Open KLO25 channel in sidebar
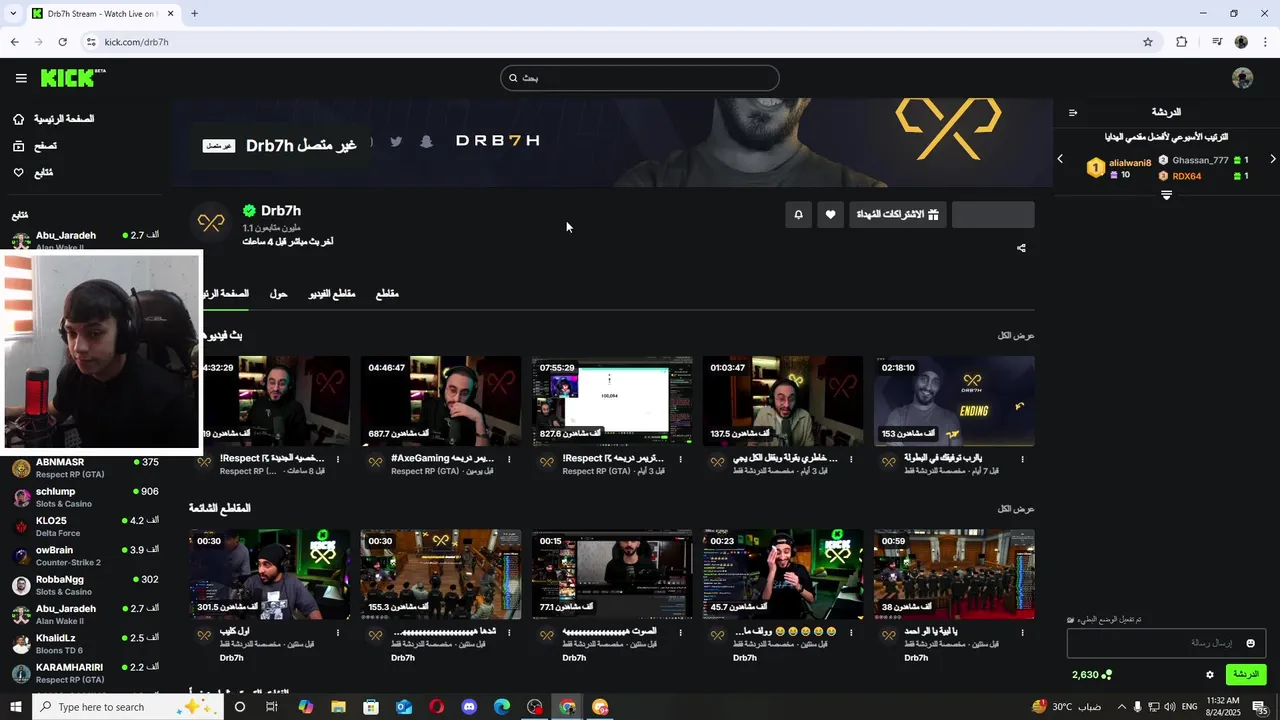 pos(84,526)
